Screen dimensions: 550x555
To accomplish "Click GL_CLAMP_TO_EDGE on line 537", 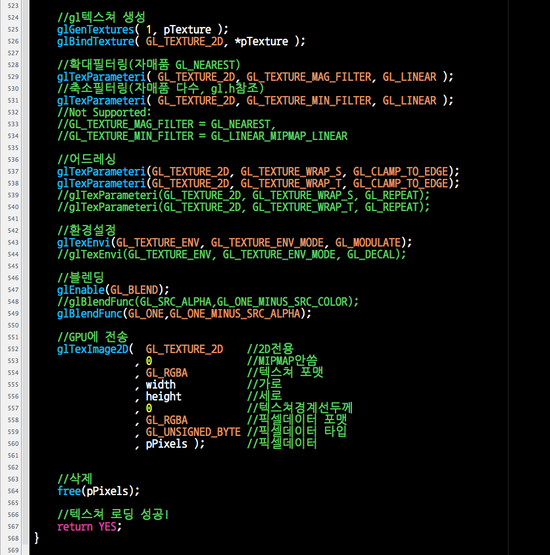I will tap(401, 172).
